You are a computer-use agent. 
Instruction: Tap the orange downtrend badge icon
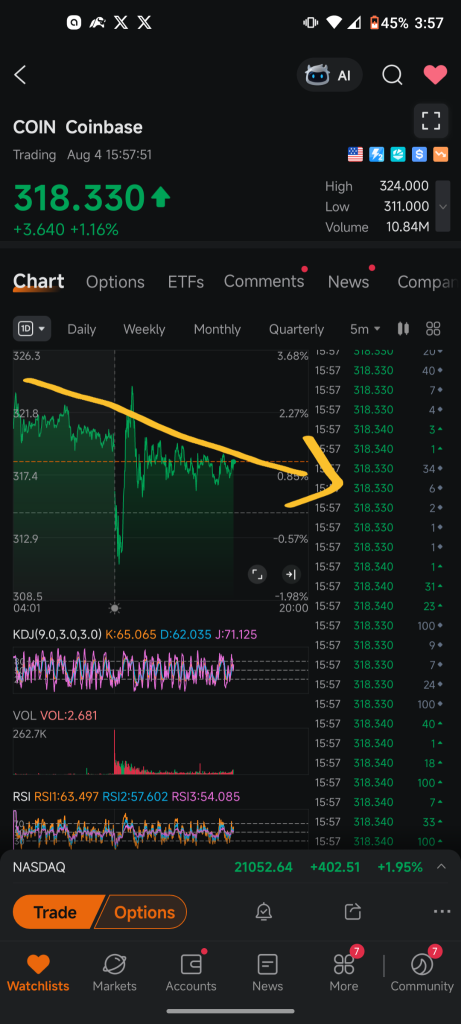pyautogui.click(x=441, y=155)
